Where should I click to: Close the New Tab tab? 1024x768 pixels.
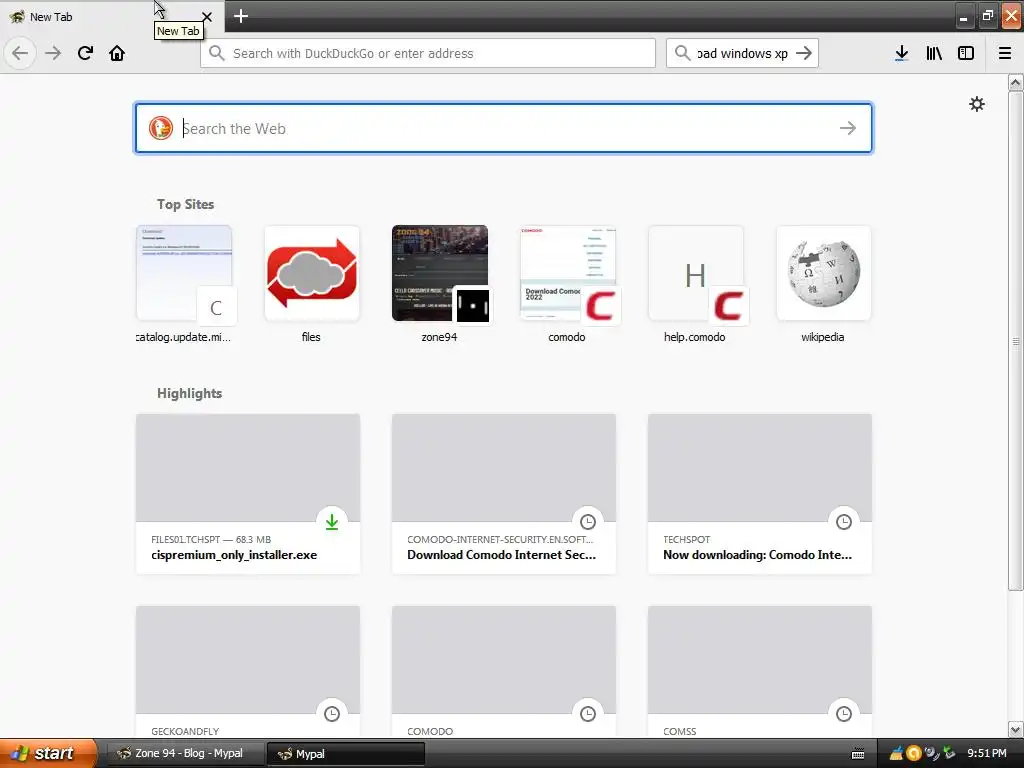pyautogui.click(x=207, y=16)
